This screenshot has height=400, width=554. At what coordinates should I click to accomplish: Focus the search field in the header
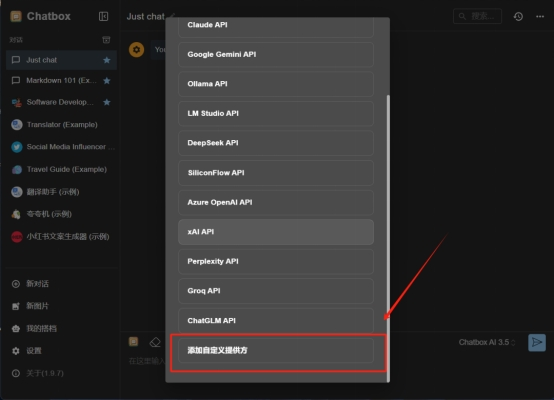pyautogui.click(x=477, y=16)
